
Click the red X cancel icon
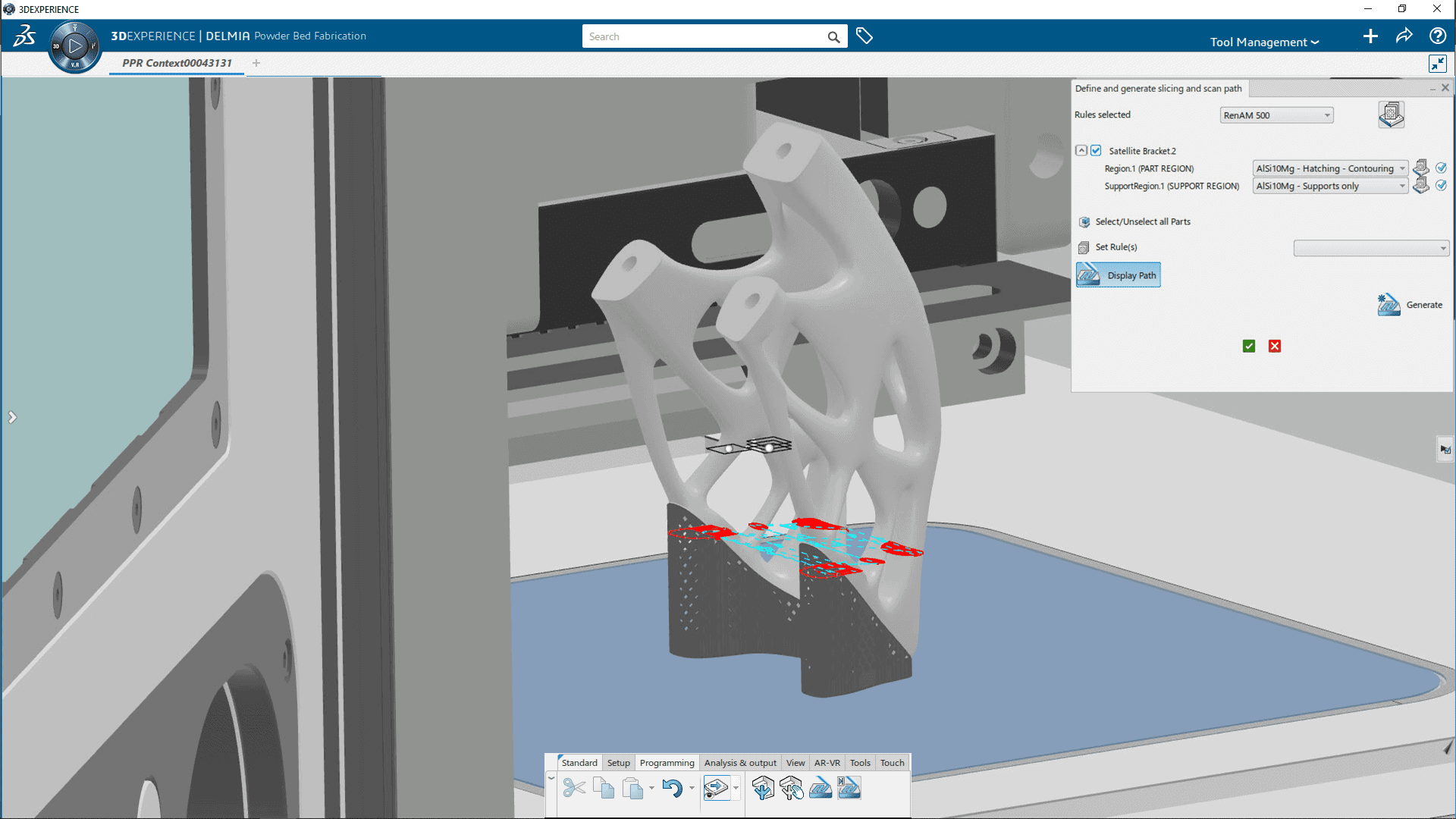tap(1275, 347)
